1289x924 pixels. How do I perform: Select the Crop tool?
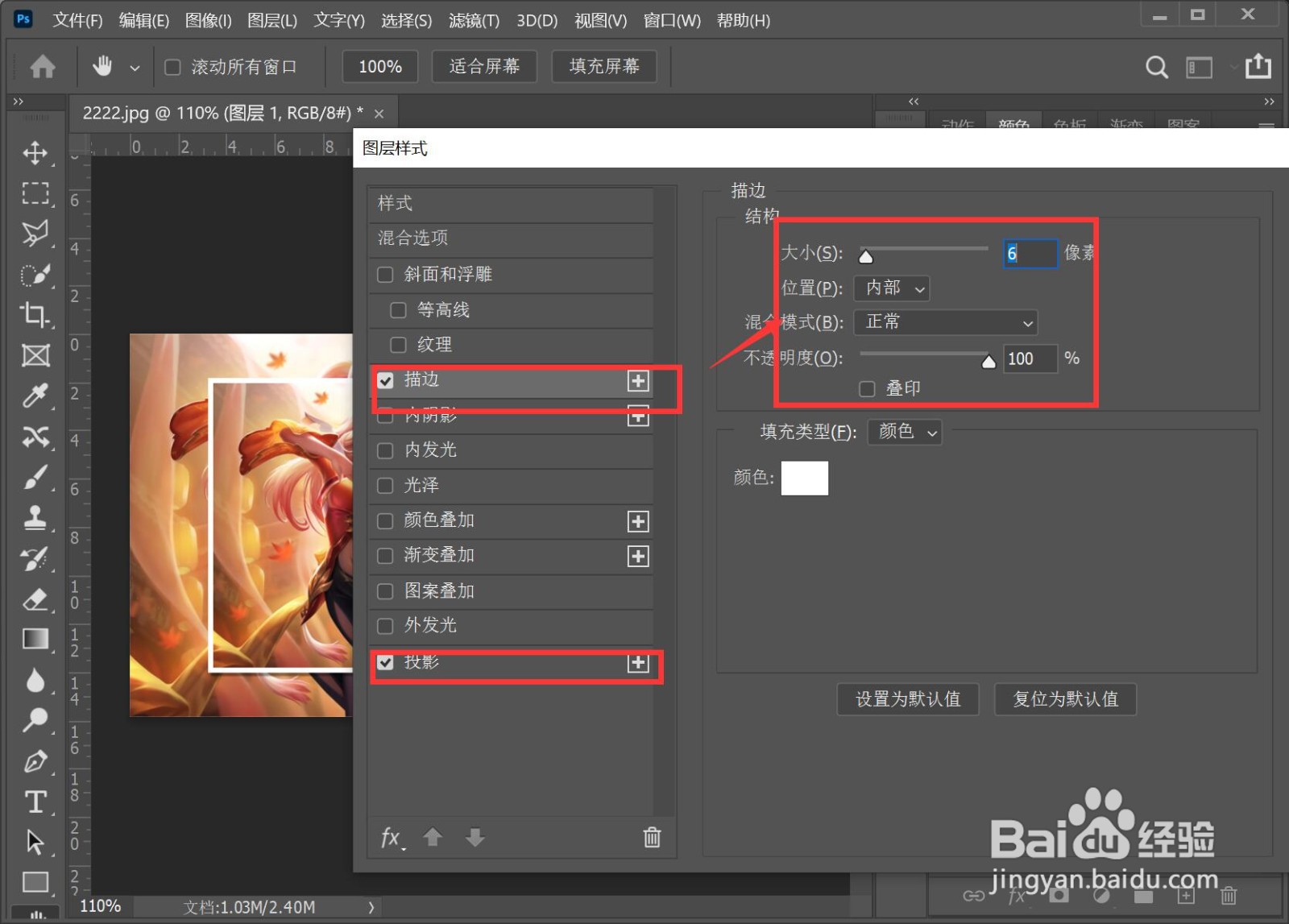coord(35,316)
